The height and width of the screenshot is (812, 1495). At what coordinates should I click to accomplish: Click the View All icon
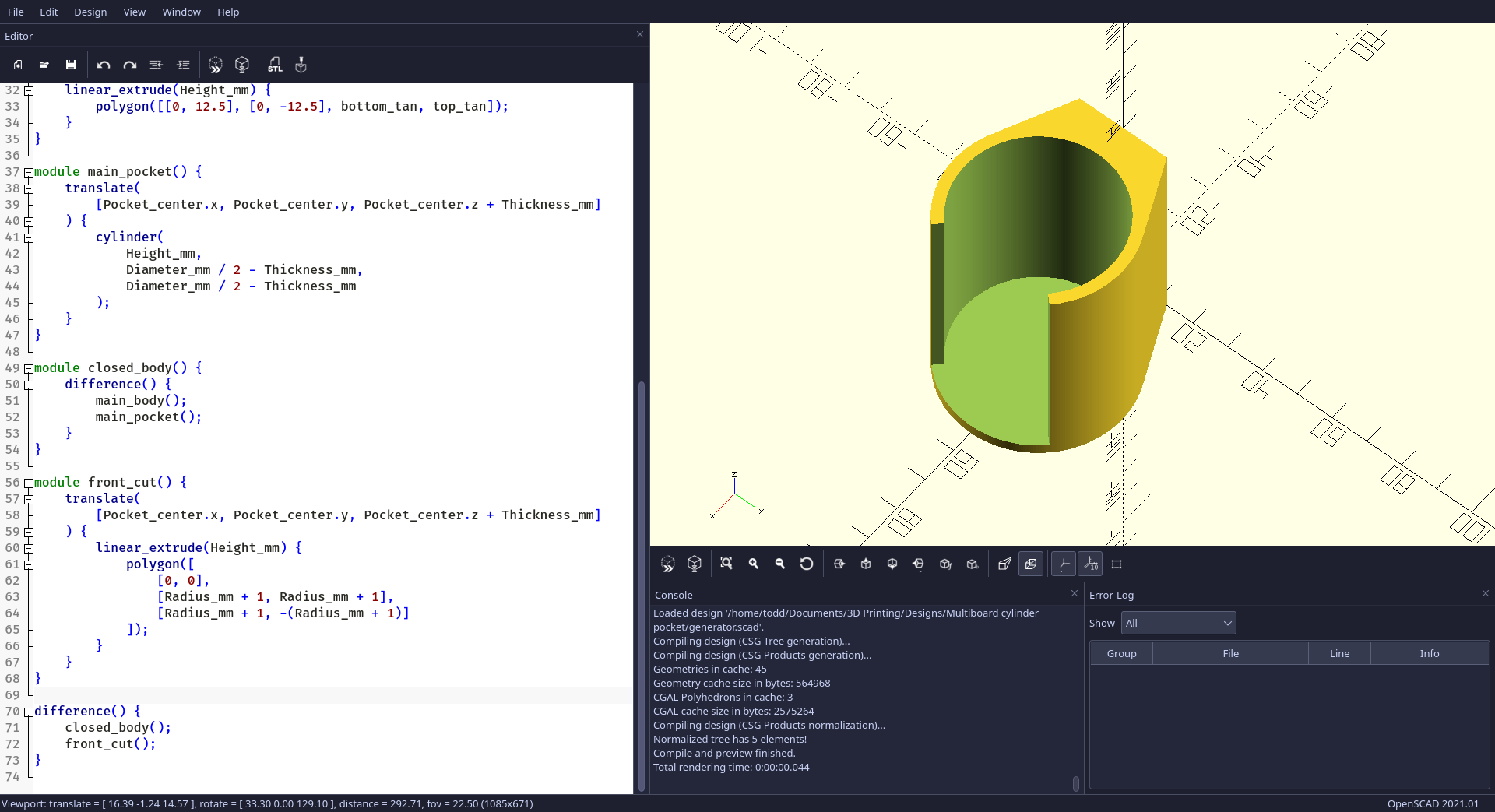726,564
